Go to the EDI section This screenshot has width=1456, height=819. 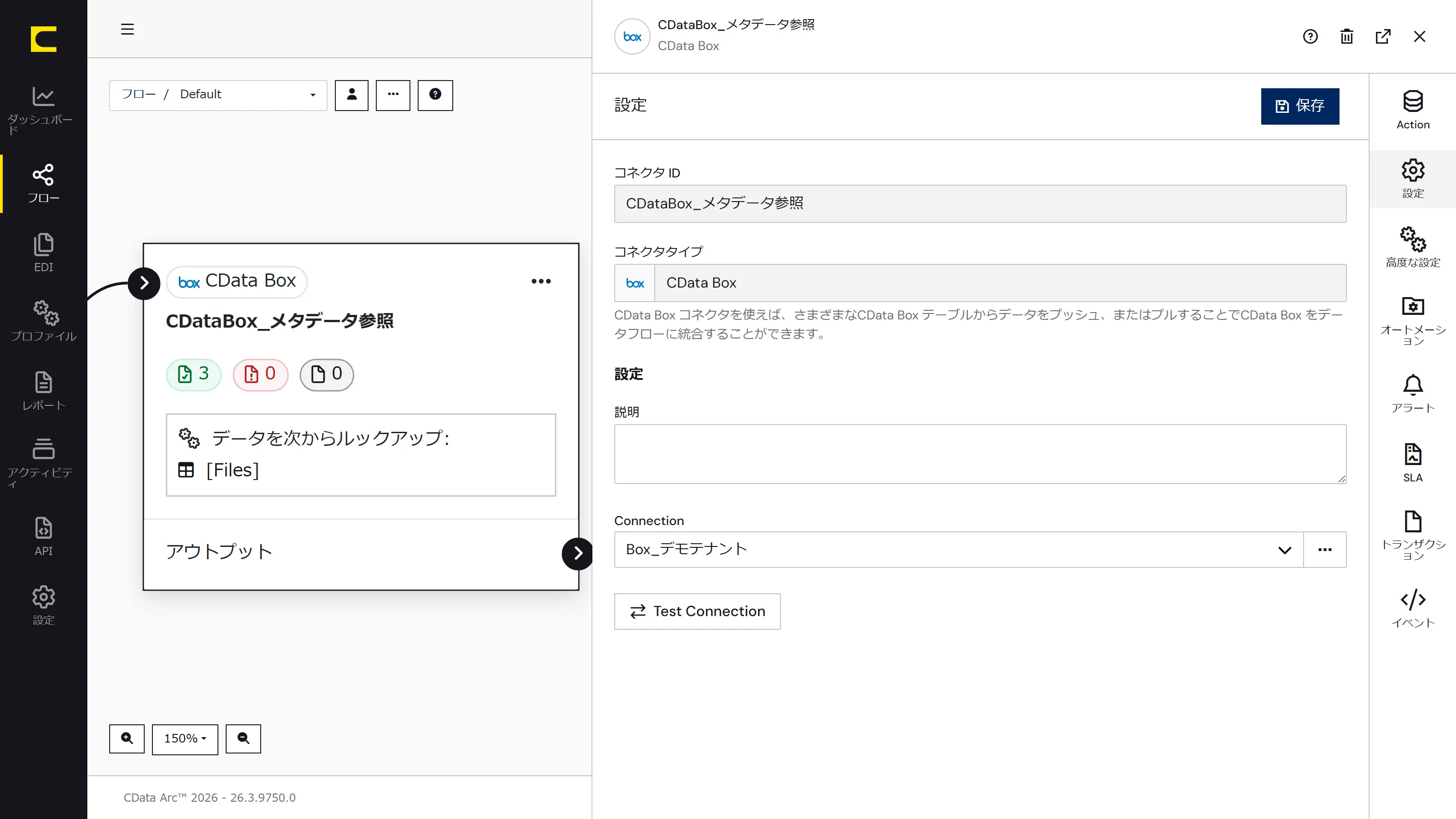[x=44, y=253]
